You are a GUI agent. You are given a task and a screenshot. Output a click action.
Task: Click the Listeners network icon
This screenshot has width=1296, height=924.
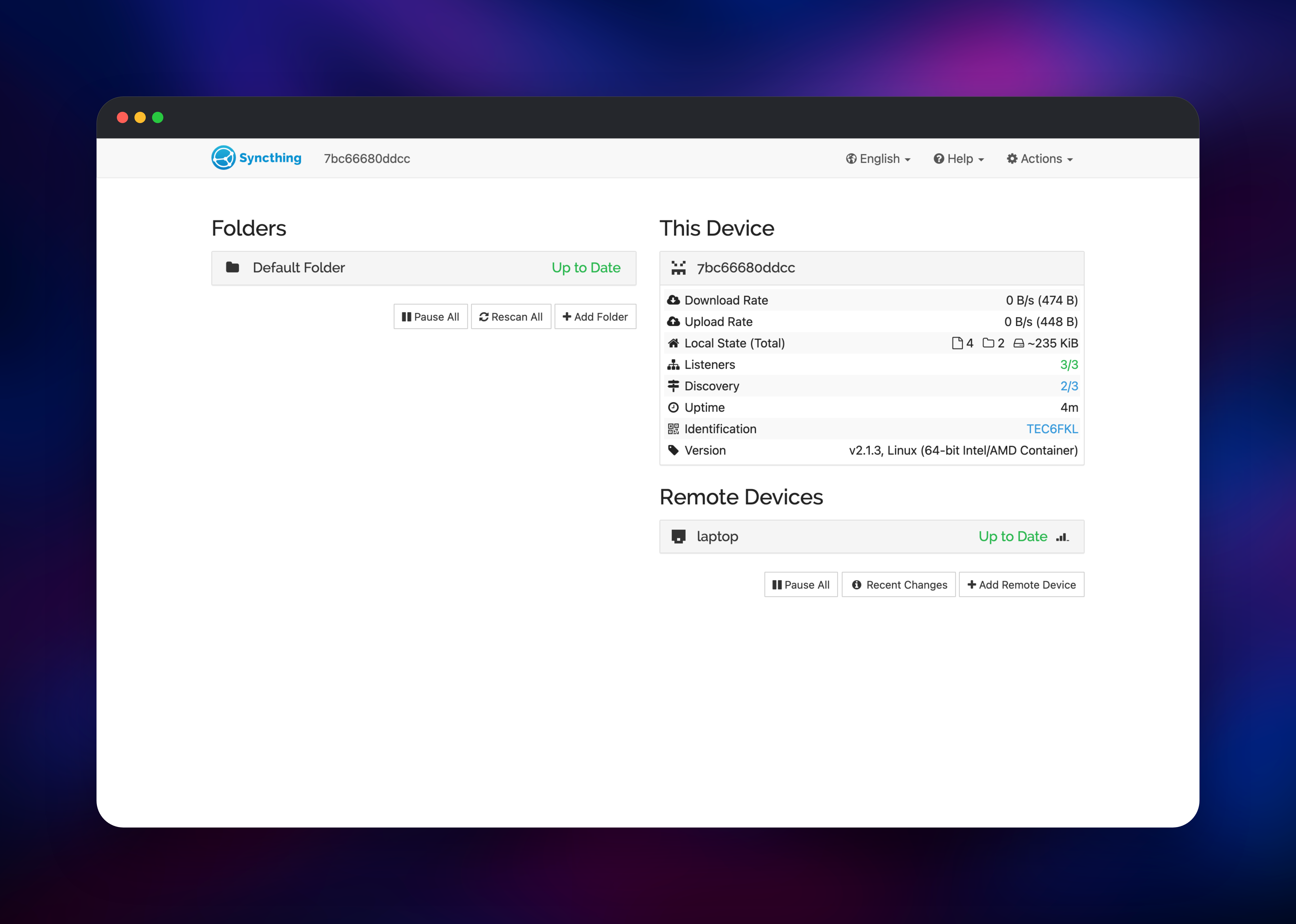click(x=673, y=365)
